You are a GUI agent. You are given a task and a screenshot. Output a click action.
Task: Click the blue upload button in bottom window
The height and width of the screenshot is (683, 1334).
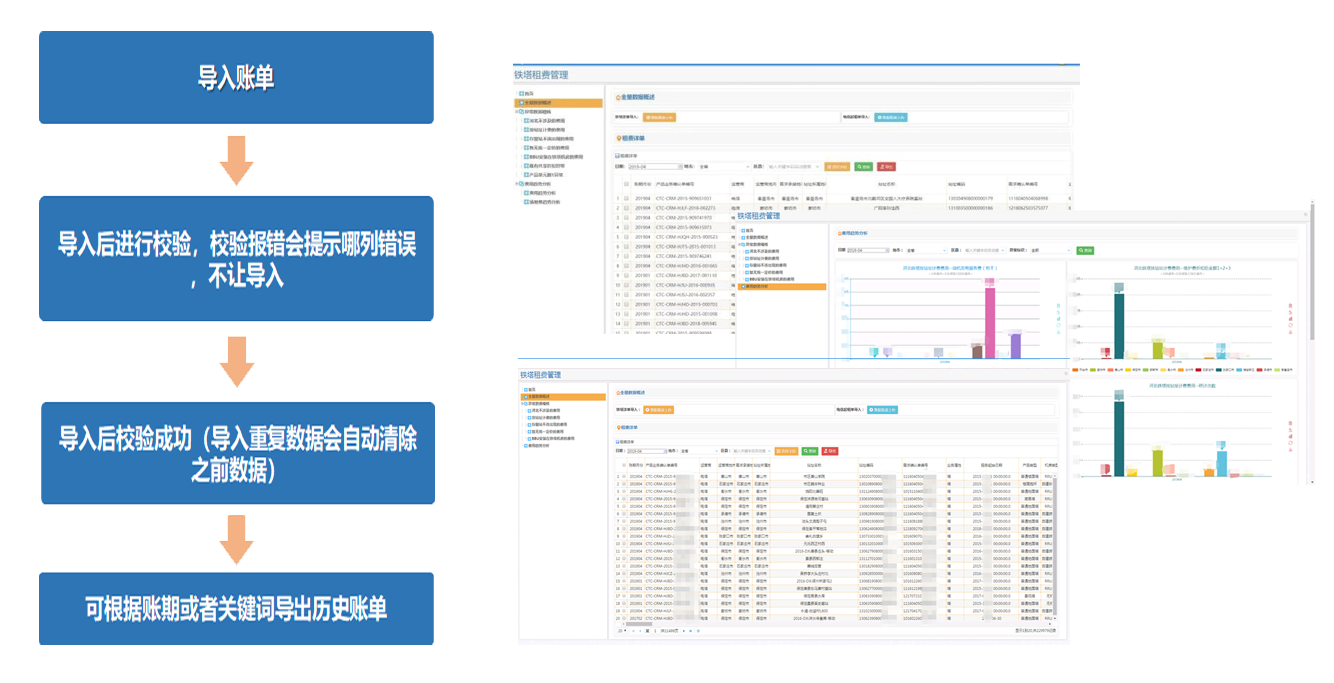[x=882, y=409]
